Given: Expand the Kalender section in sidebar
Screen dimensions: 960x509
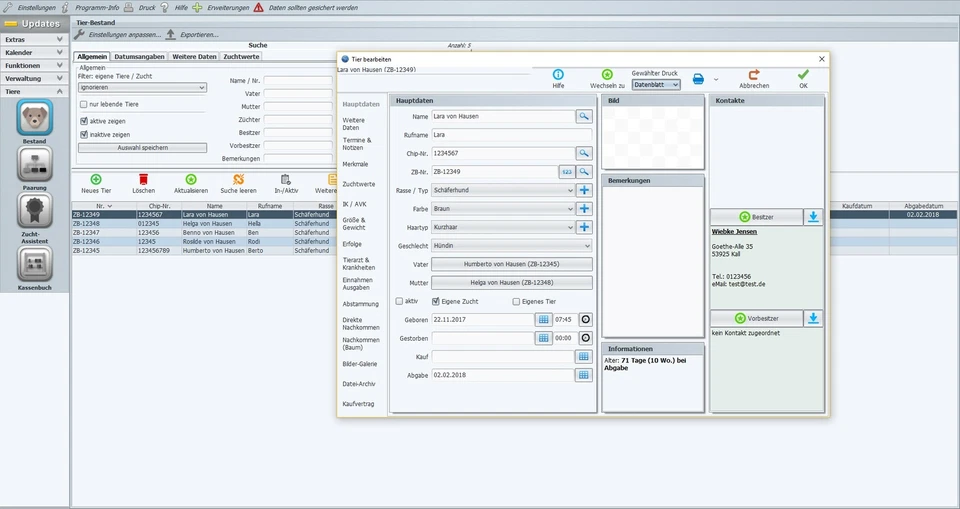Looking at the screenshot, I should tap(35, 52).
